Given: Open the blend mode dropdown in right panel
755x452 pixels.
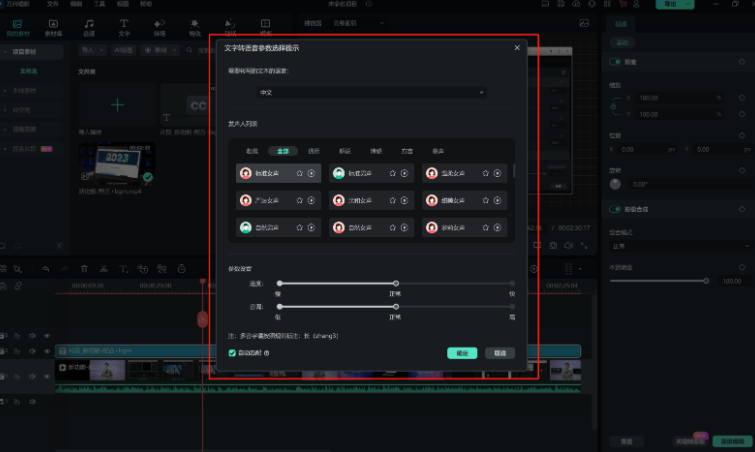Looking at the screenshot, I should [x=679, y=245].
